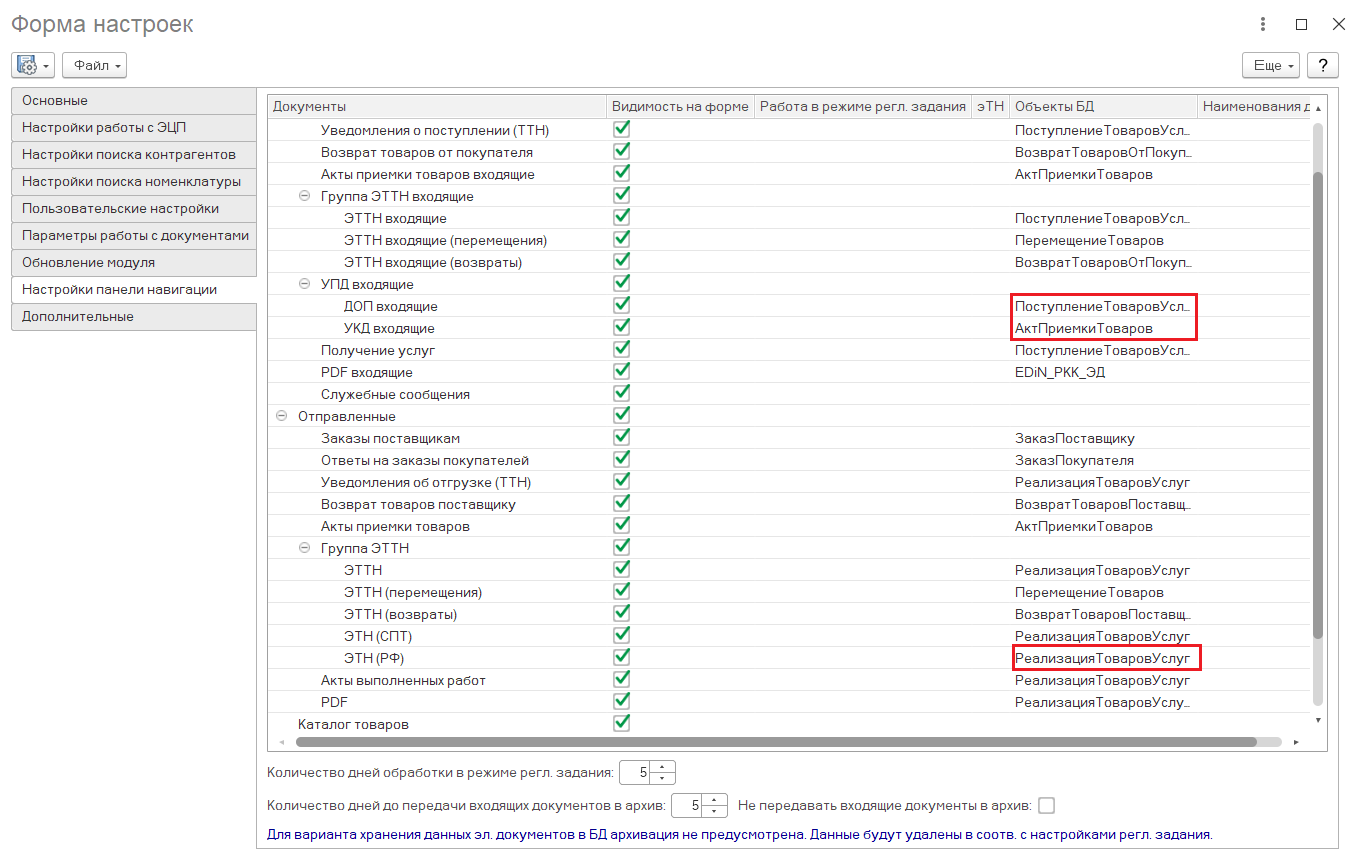Viewport: 1359px width, 860px height.
Task: Click the table's scroll-up arrow
Action: coord(1318,108)
